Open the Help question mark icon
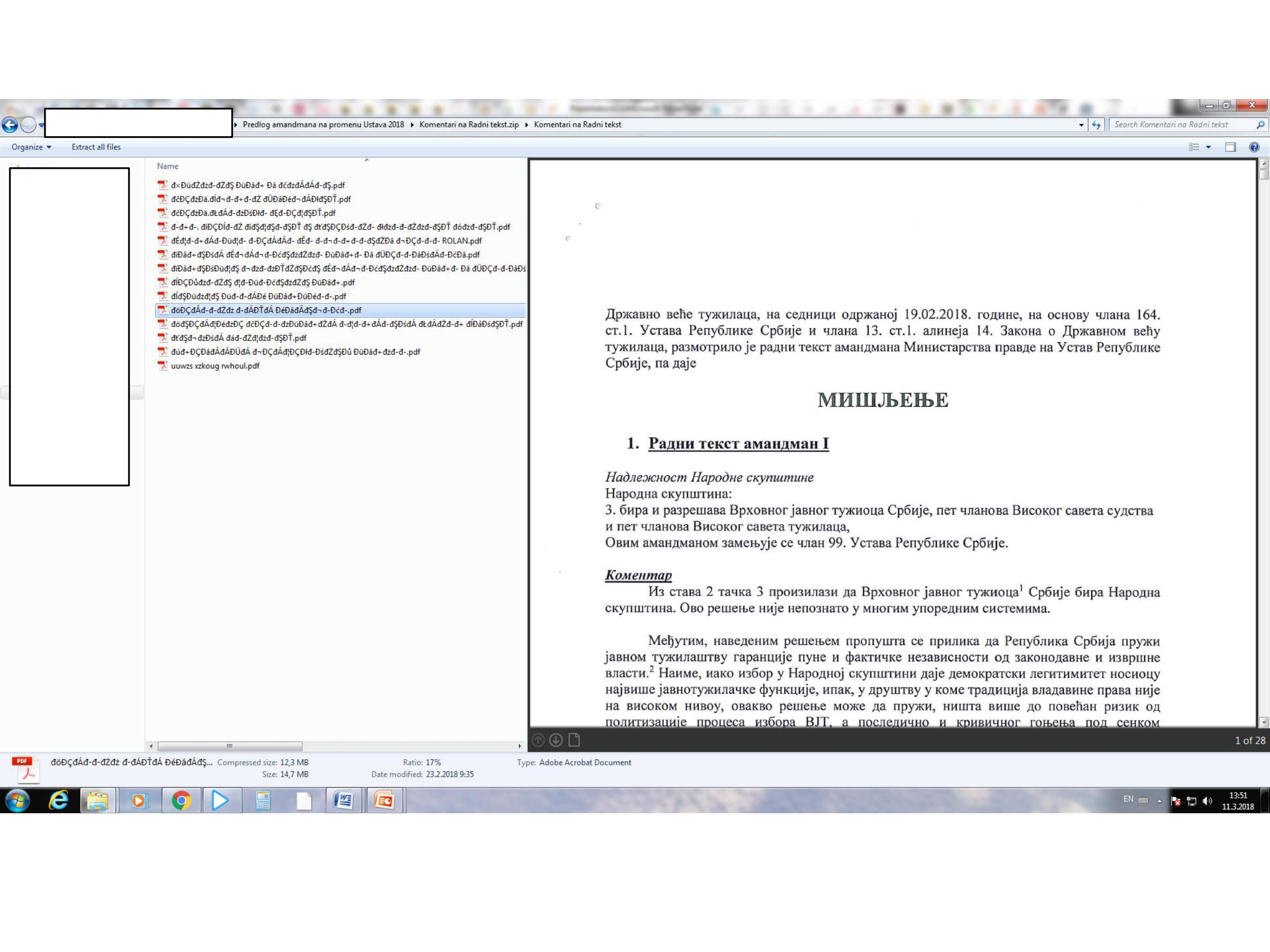Viewport: 1270px width, 952px height. (x=1254, y=148)
